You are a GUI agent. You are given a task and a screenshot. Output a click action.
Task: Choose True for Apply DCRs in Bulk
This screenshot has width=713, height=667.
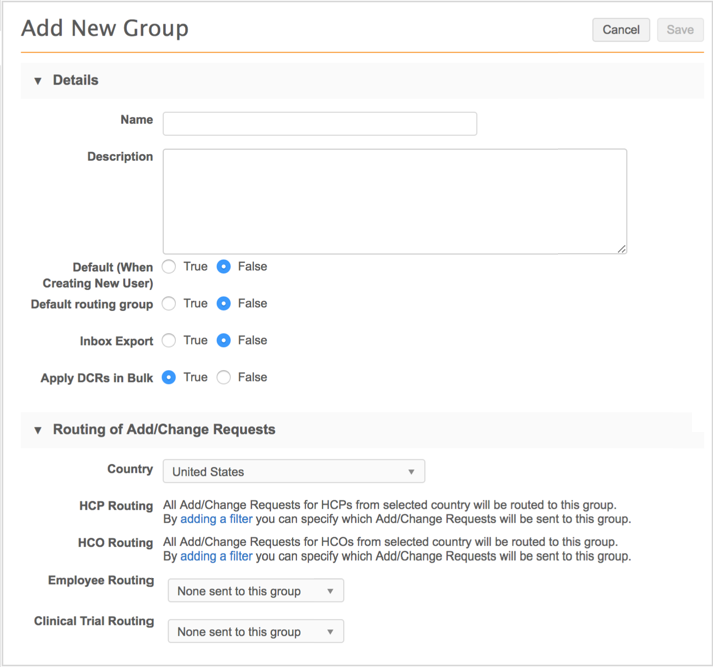[x=169, y=378]
